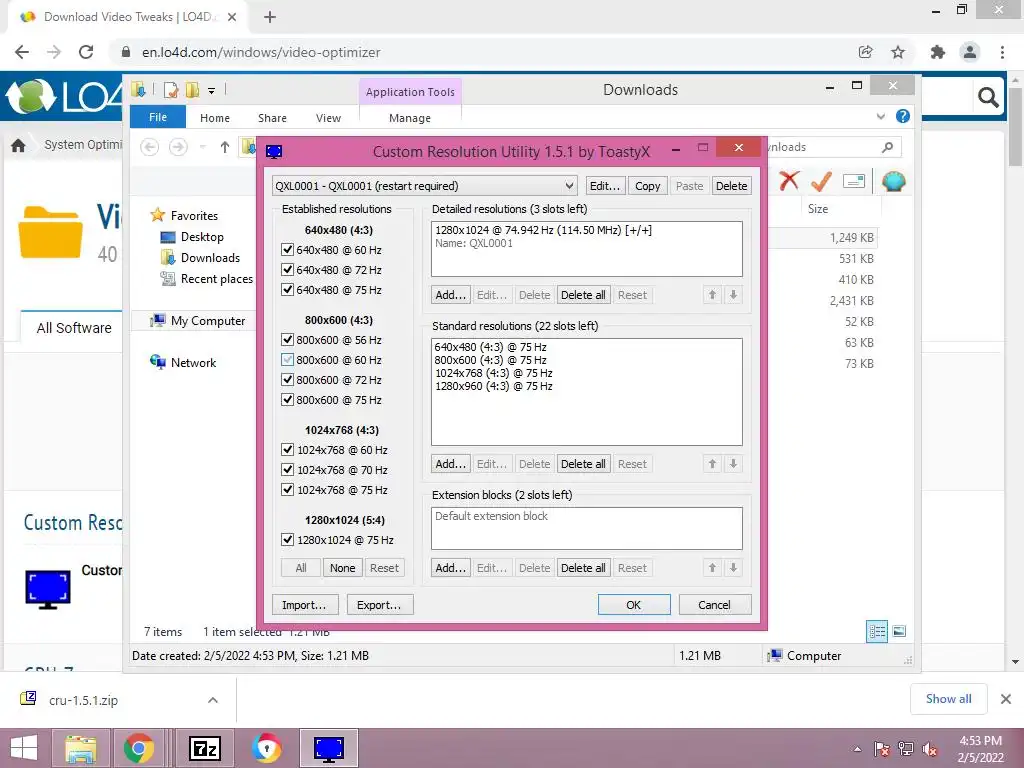Viewport: 1024px width, 768px height.
Task: Uncheck 640x480 @ 72 Hz
Action: coord(287,270)
